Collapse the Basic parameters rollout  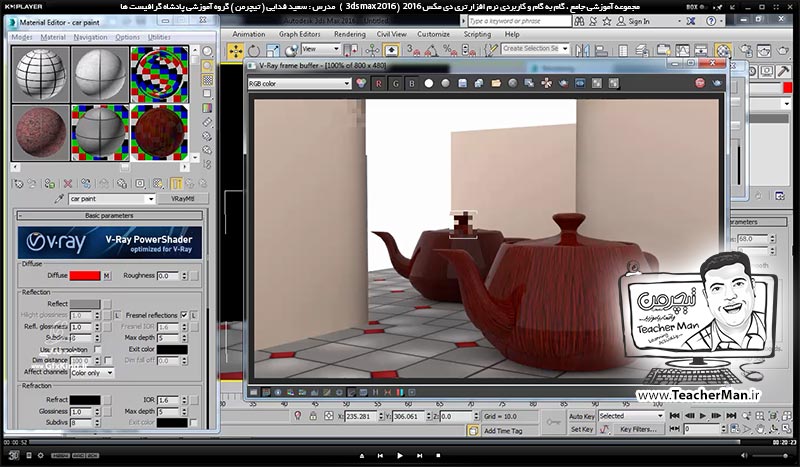coord(109,216)
